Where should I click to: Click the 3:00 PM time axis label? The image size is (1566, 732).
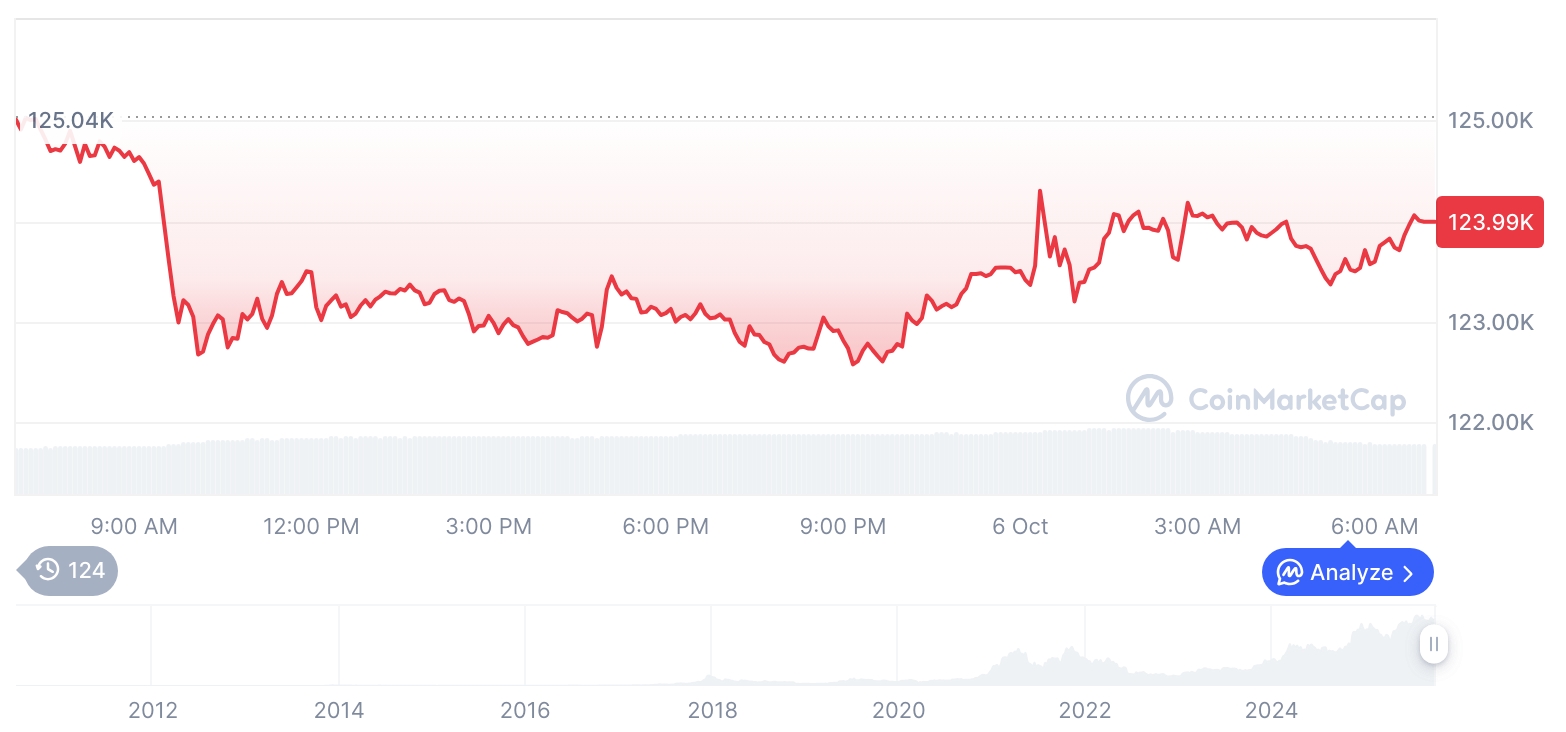(x=488, y=526)
